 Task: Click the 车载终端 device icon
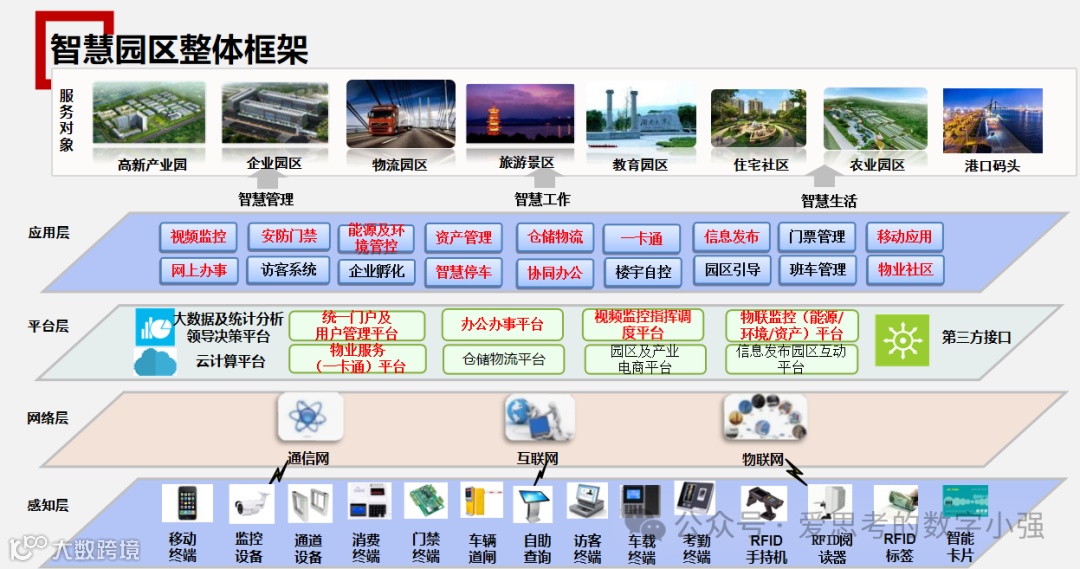[641, 501]
